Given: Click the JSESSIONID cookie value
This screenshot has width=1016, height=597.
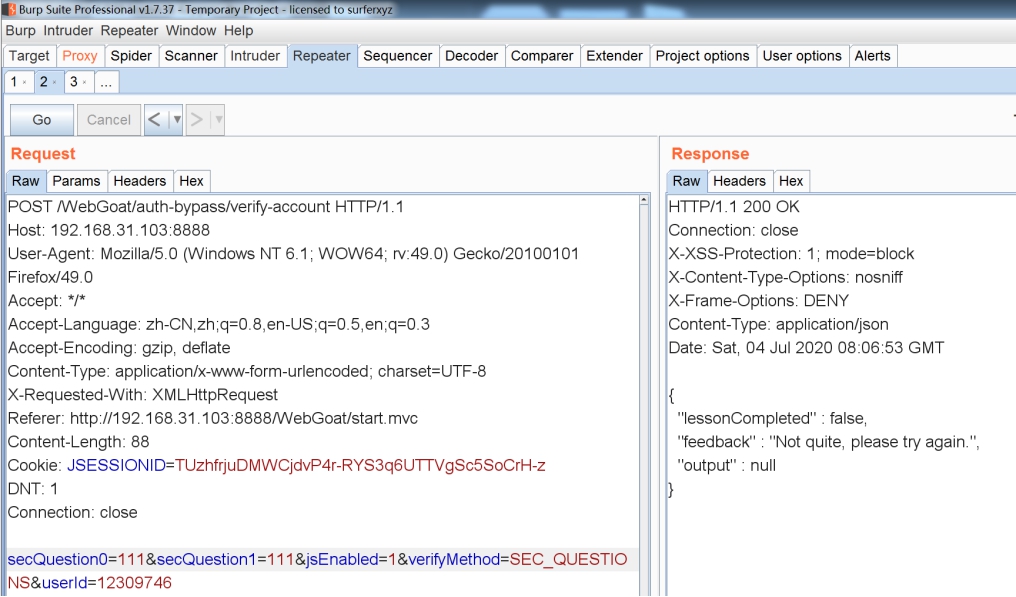Looking at the screenshot, I should point(360,465).
